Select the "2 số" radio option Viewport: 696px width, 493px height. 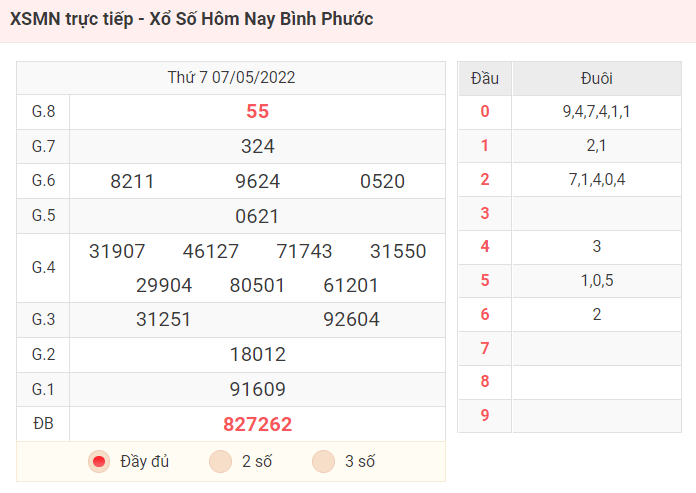click(x=221, y=461)
